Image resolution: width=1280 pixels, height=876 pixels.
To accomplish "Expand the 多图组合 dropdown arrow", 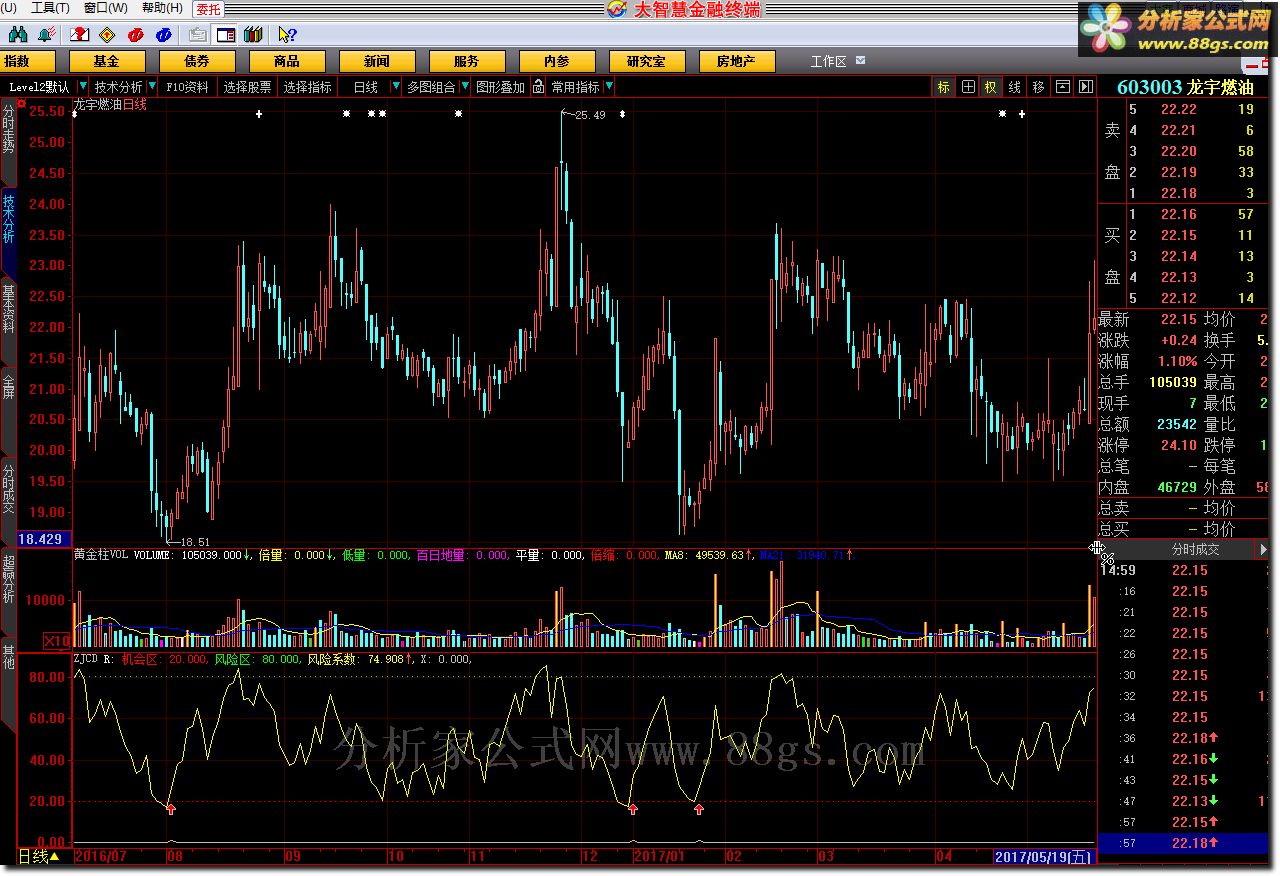I will click(x=464, y=87).
